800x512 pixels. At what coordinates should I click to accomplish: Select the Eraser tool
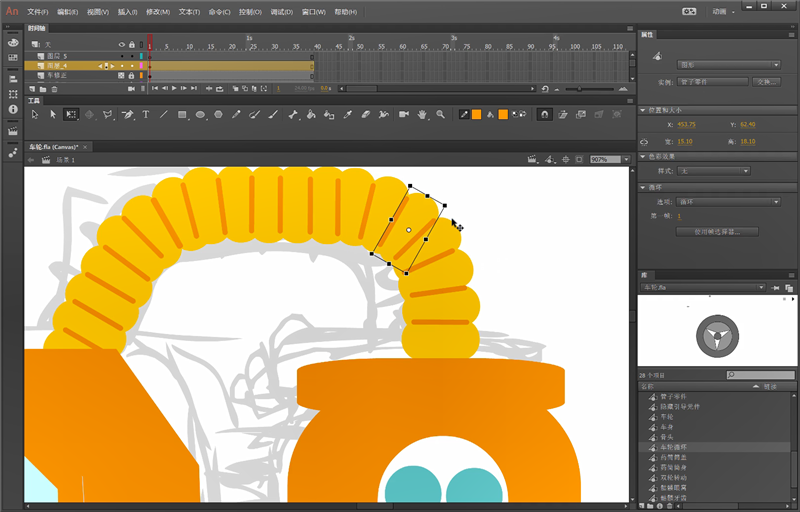[x=365, y=114]
